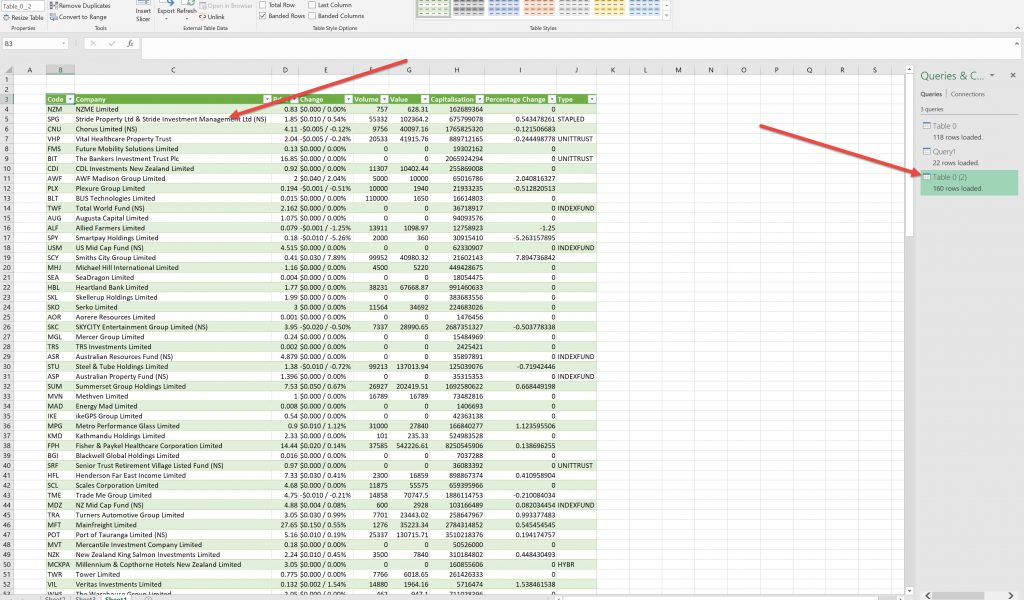This screenshot has width=1024, height=600.
Task: Click the Refresh table data icon
Action: click(x=188, y=8)
